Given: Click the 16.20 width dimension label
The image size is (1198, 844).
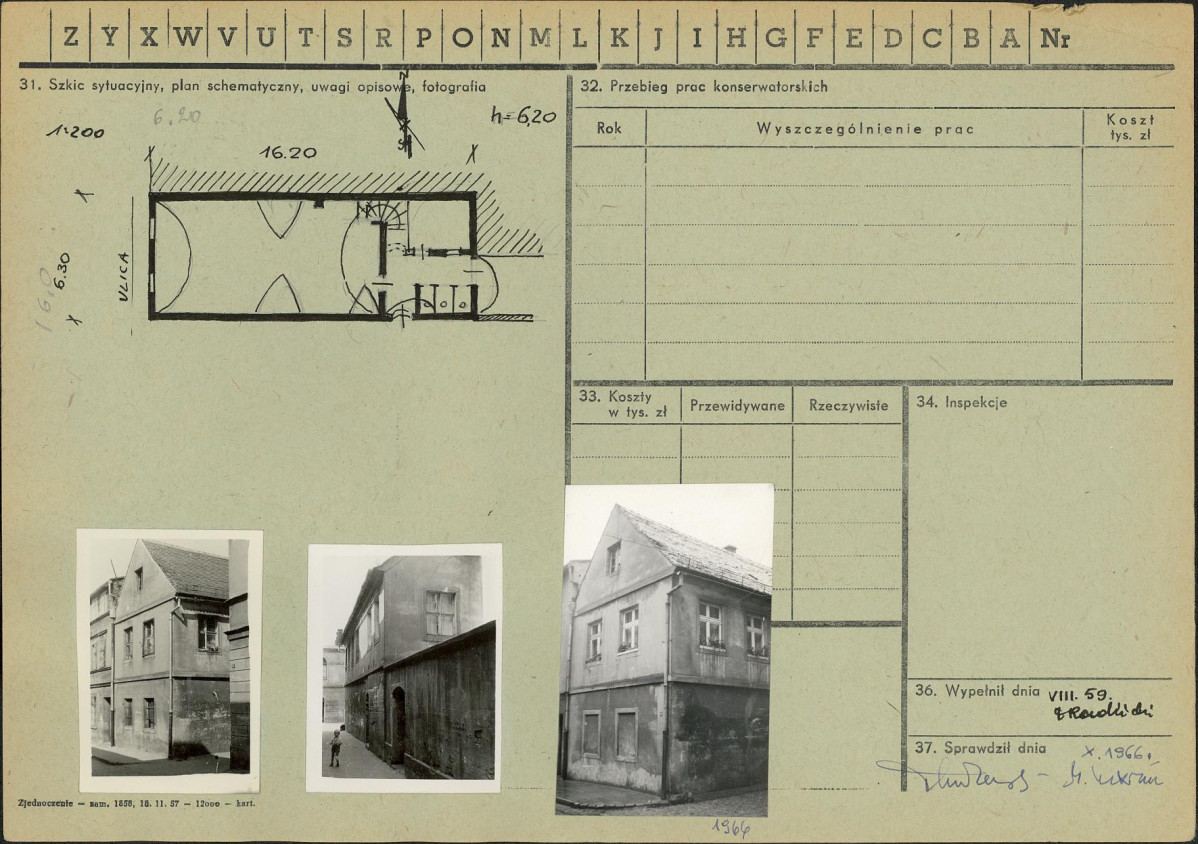Looking at the screenshot, I should point(288,153).
